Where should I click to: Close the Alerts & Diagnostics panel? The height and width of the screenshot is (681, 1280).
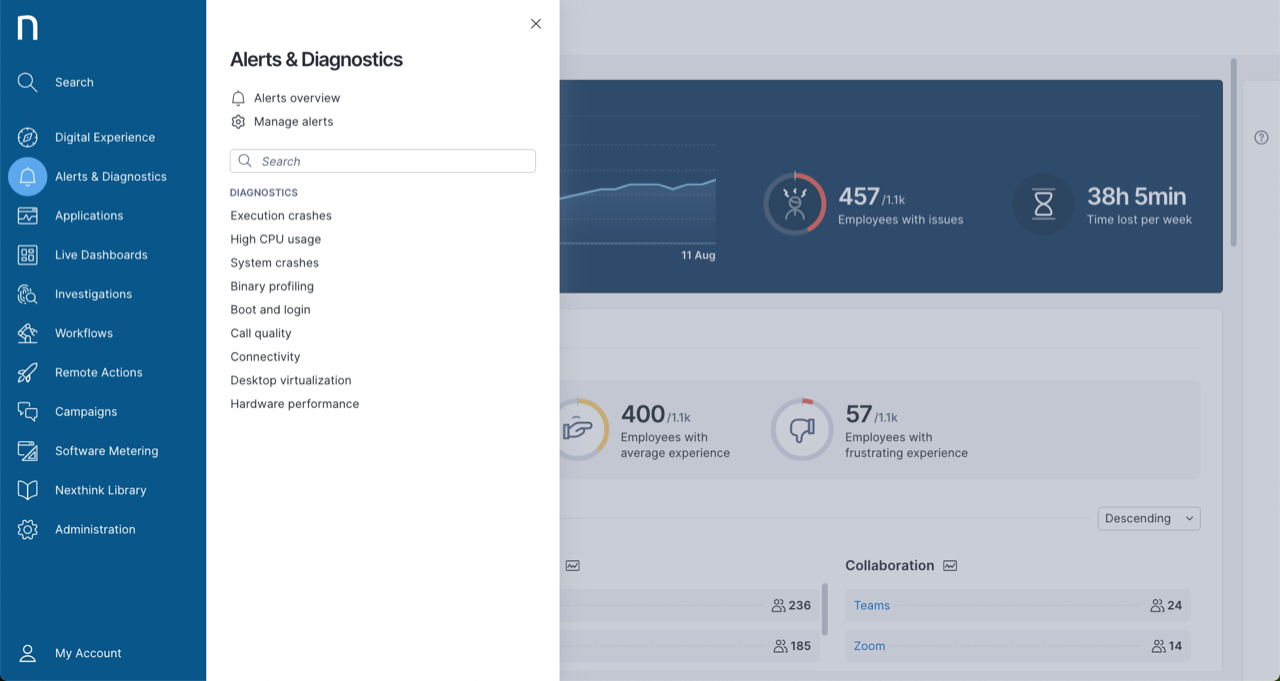click(x=535, y=23)
